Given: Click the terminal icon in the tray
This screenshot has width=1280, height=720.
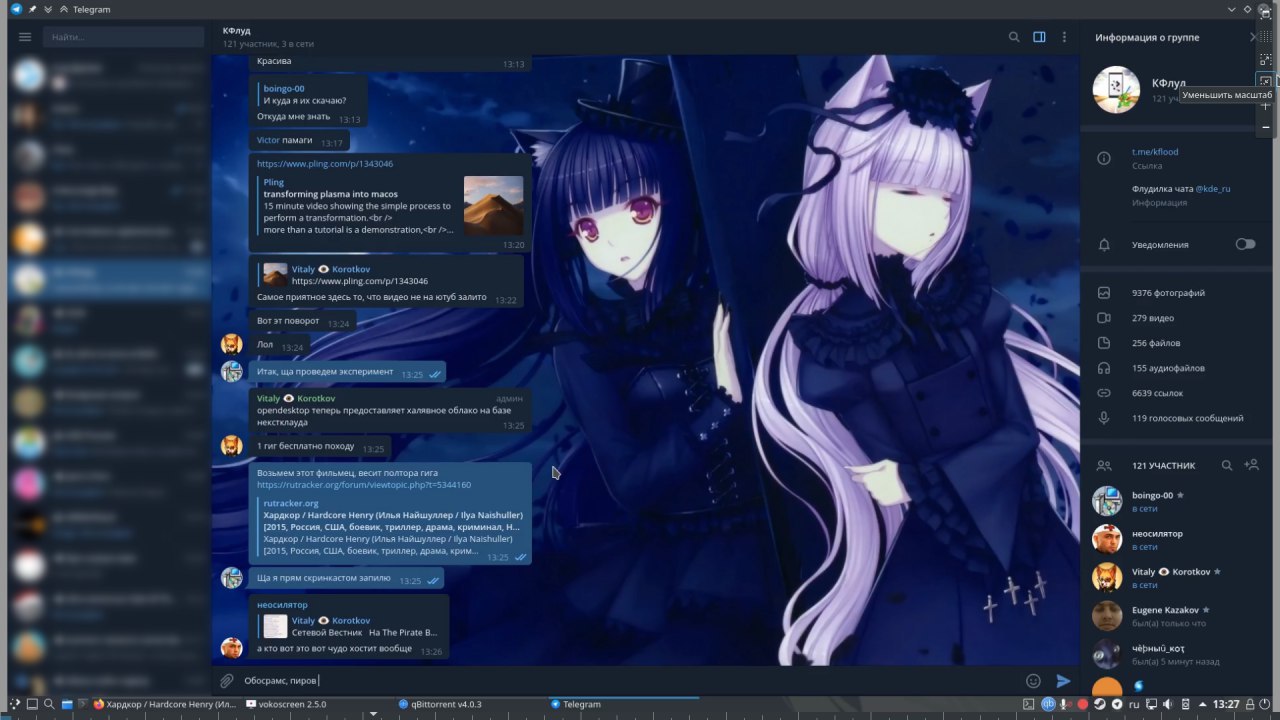Looking at the screenshot, I should [1029, 704].
